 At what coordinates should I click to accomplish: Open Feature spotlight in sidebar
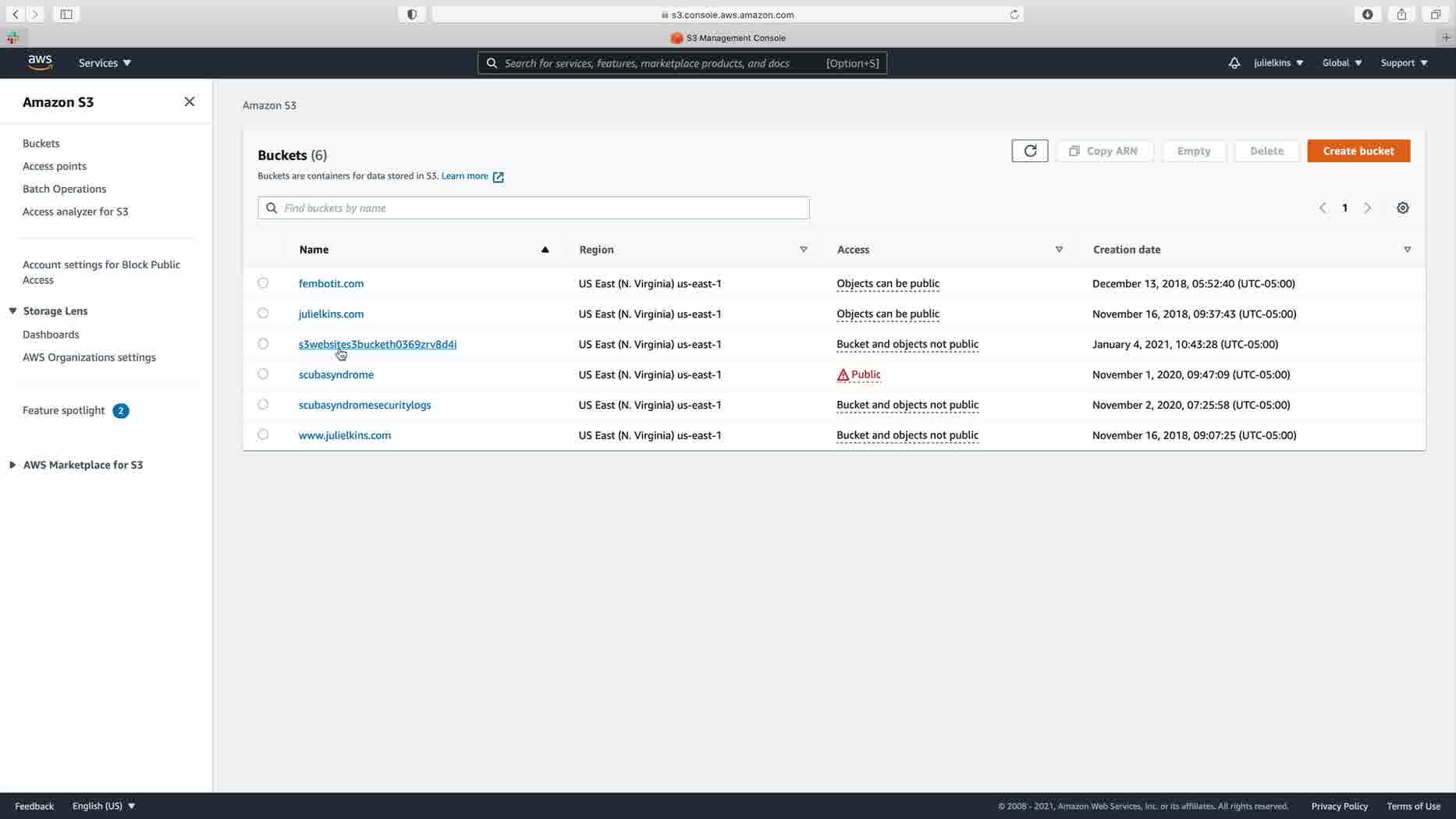click(63, 410)
